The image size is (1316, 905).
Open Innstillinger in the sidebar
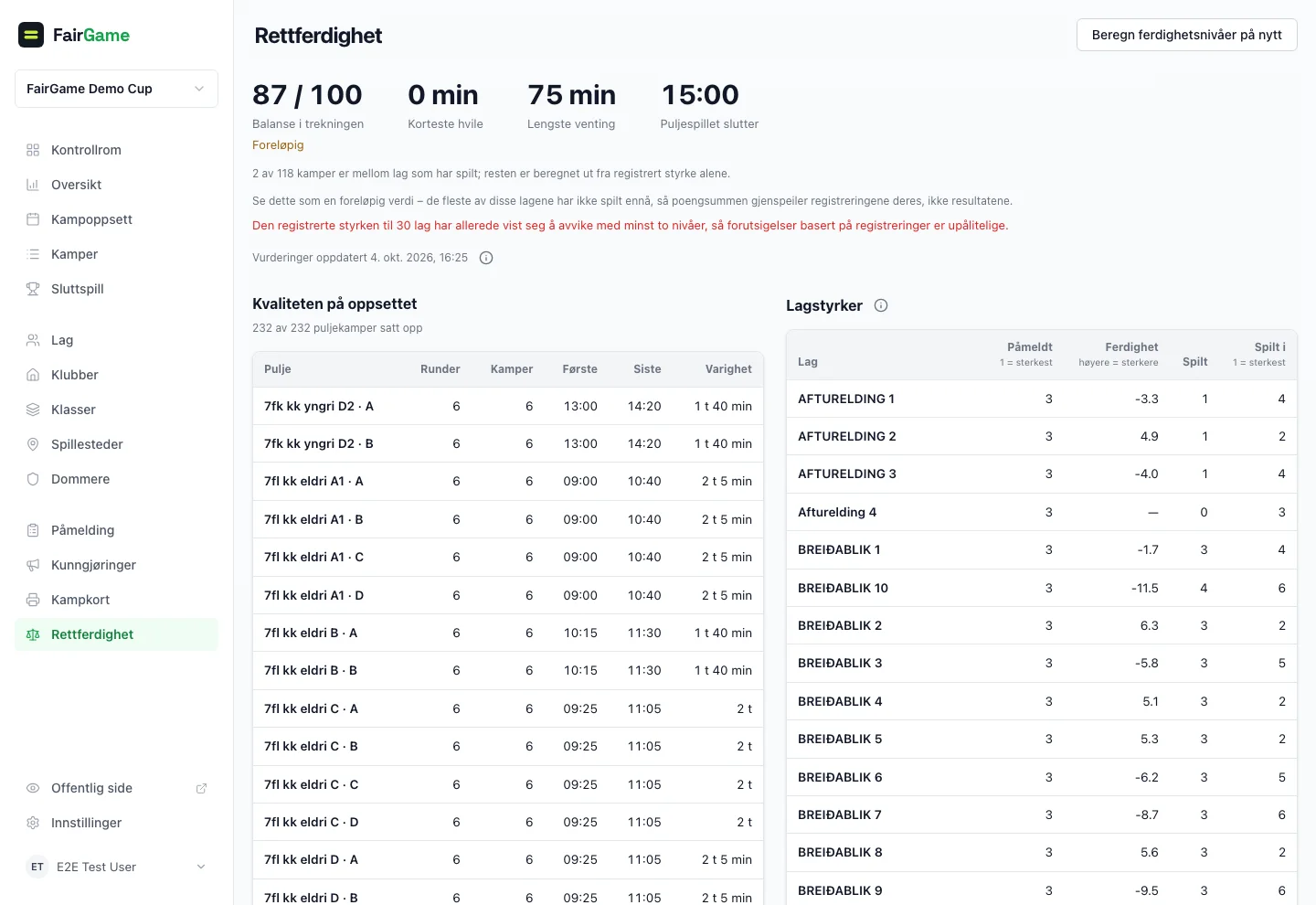point(116,823)
